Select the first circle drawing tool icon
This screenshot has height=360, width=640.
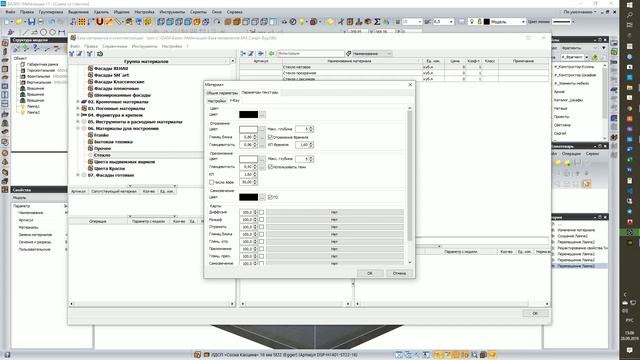pos(43,32)
